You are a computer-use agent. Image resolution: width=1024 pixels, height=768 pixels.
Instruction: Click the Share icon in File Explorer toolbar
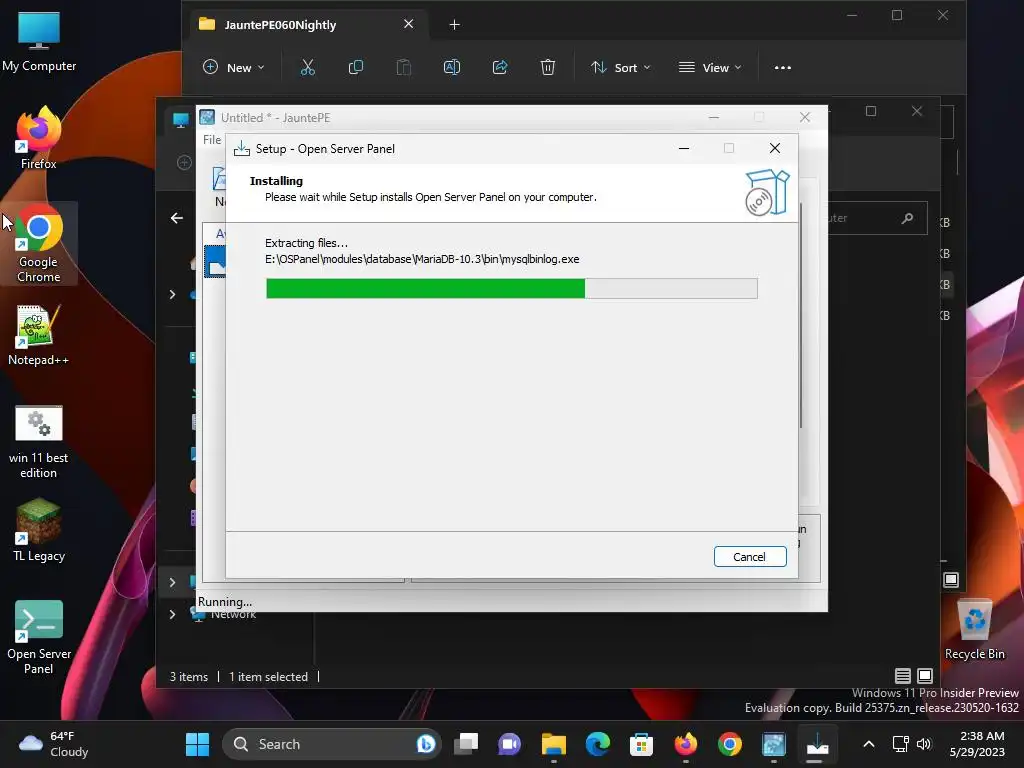click(x=500, y=67)
